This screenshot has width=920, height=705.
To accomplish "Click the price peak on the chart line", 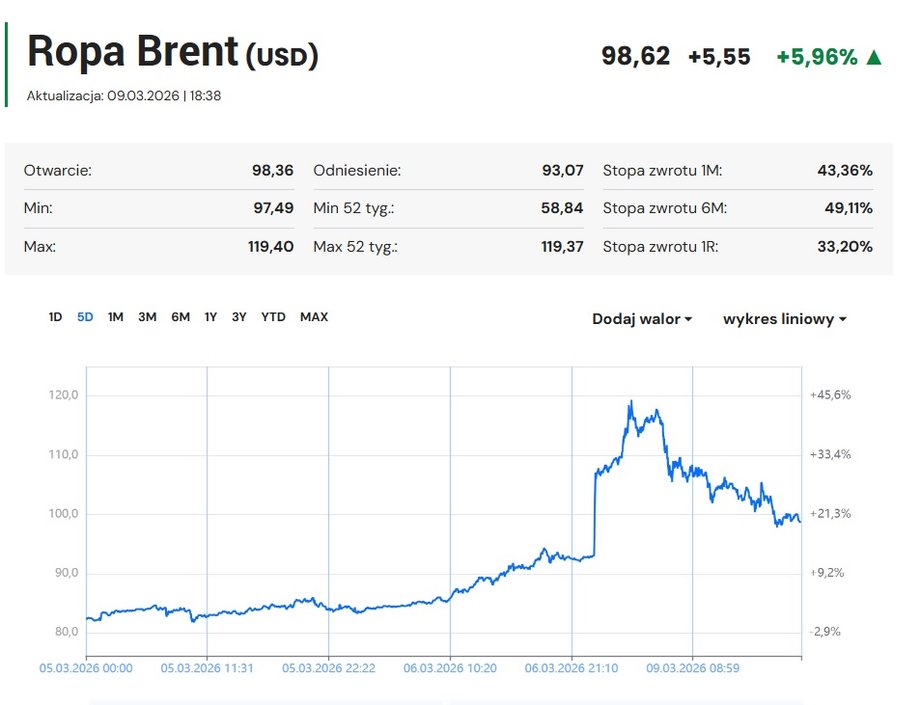I will click(x=630, y=402).
